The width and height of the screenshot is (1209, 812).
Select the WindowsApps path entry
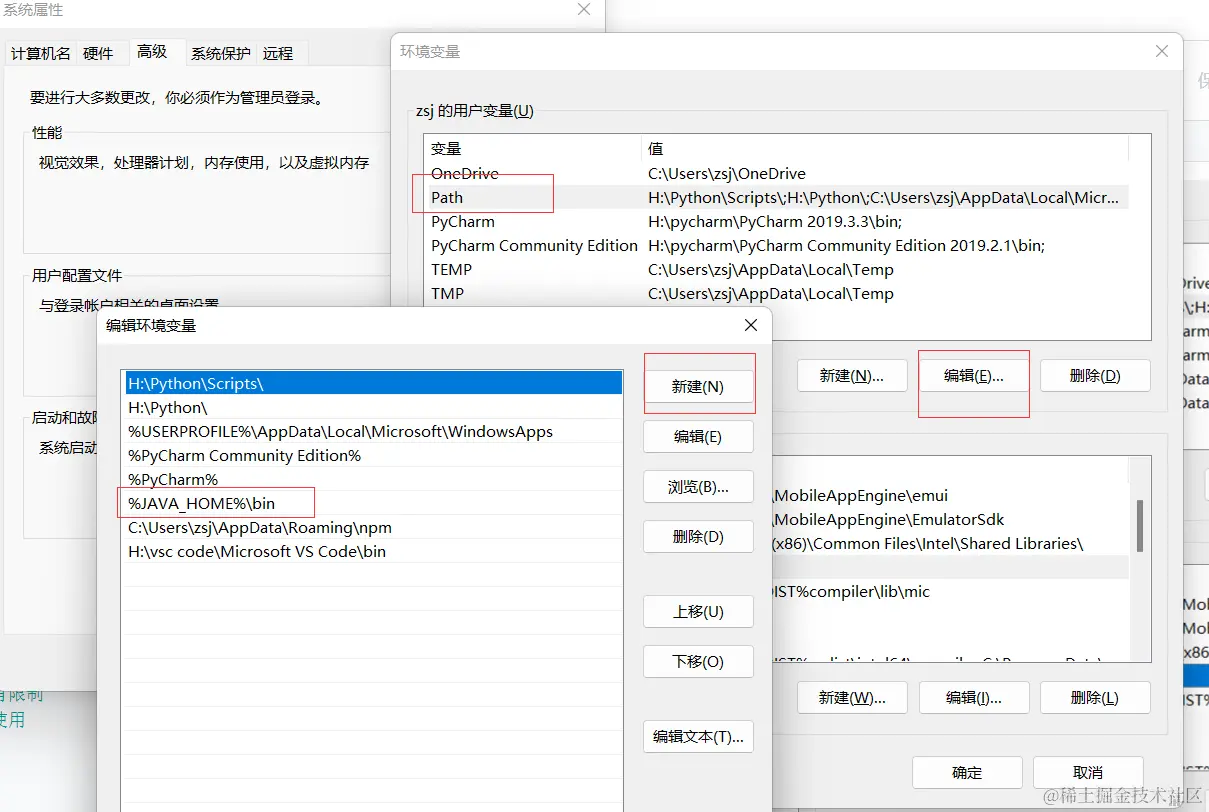pyautogui.click(x=373, y=431)
